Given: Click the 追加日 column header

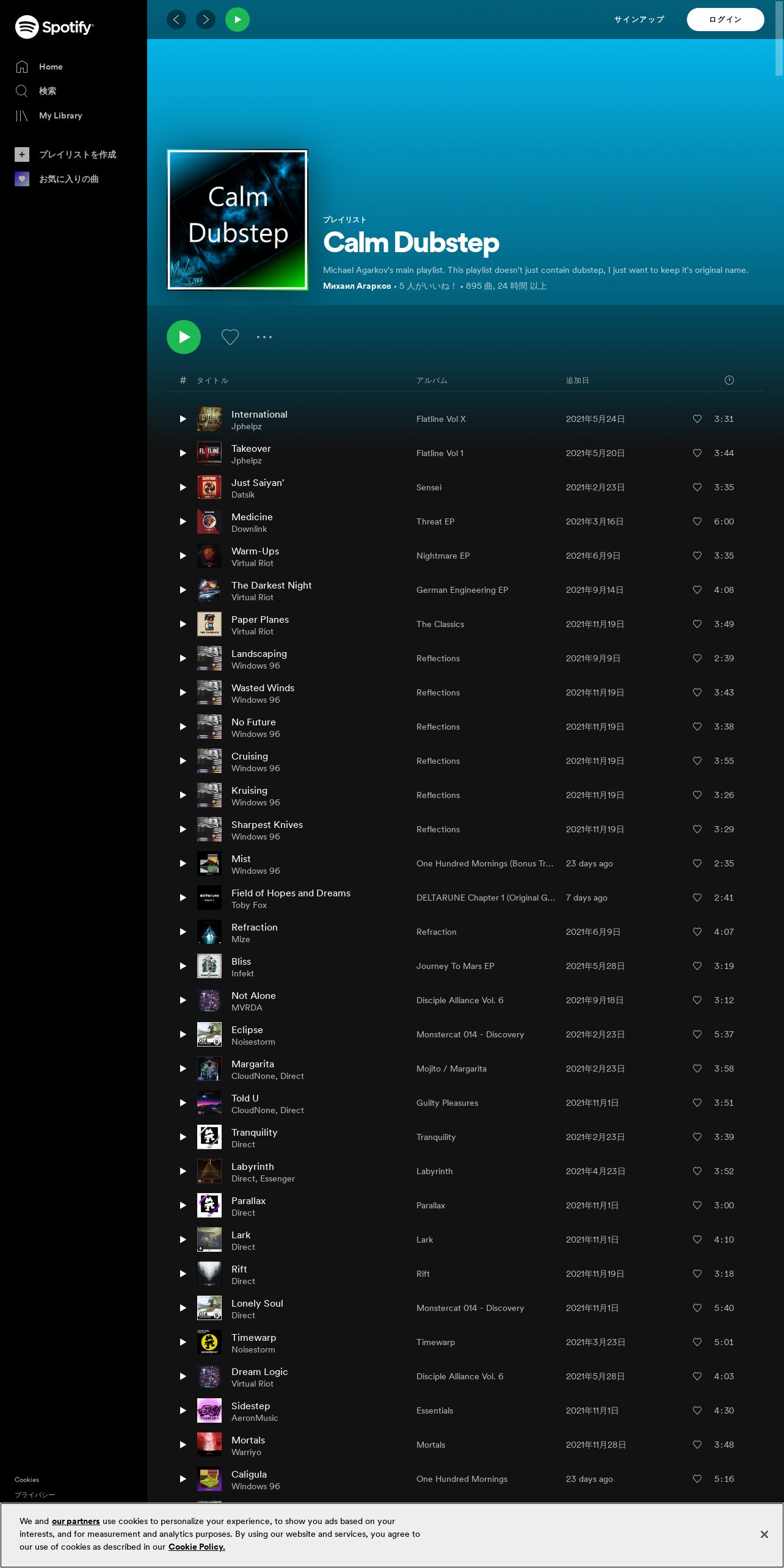Looking at the screenshot, I should pos(578,380).
